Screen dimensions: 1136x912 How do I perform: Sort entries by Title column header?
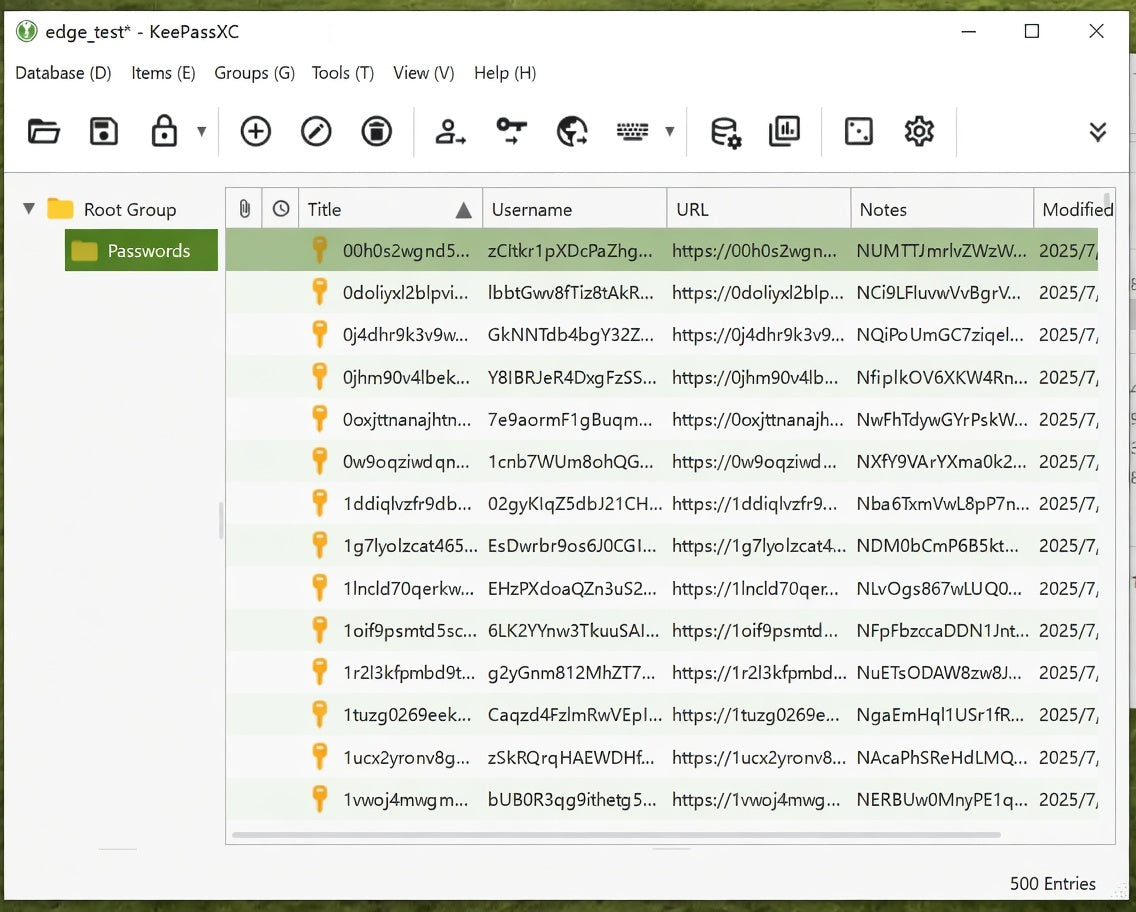(x=390, y=209)
